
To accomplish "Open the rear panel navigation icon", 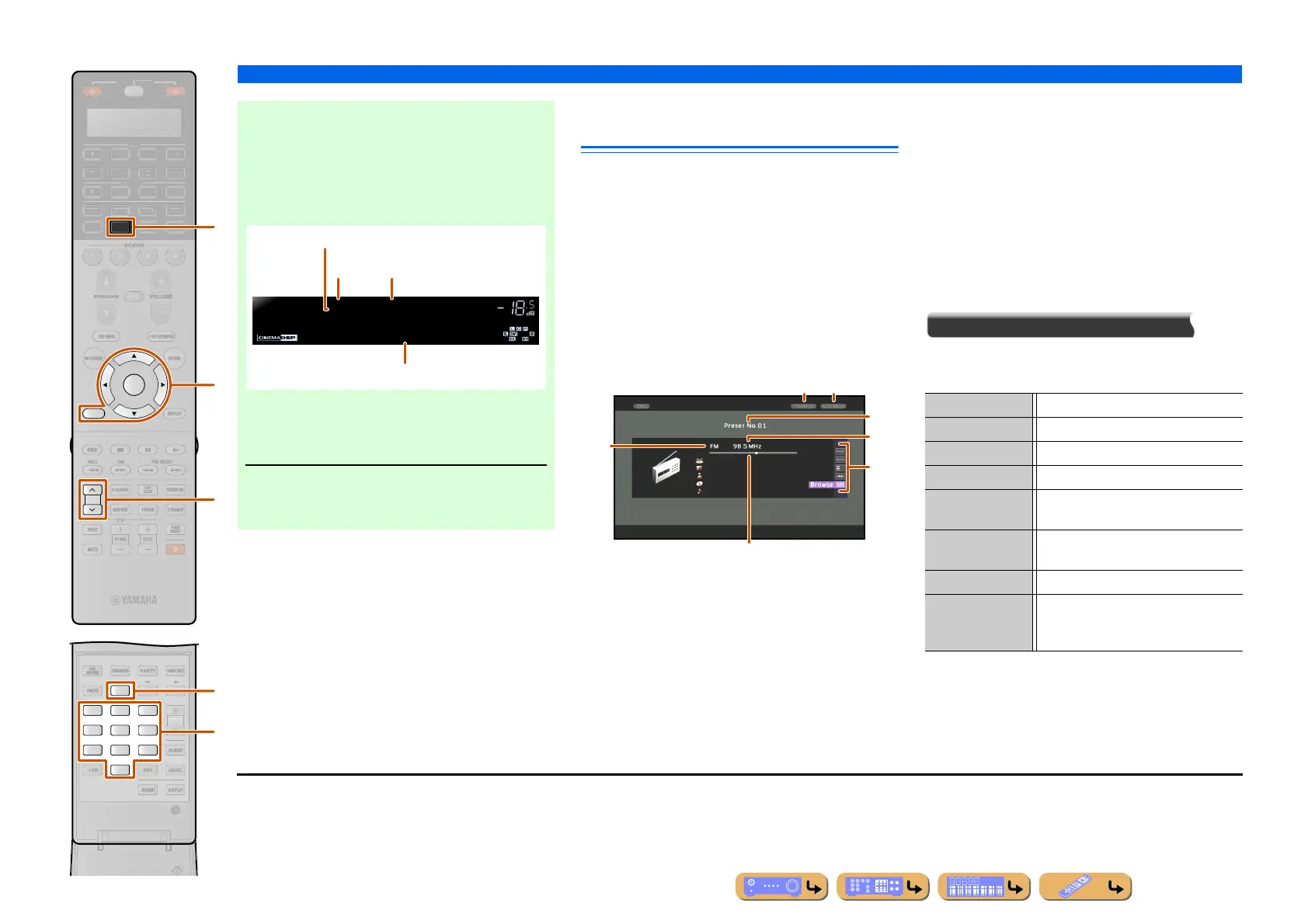I will pos(883,887).
